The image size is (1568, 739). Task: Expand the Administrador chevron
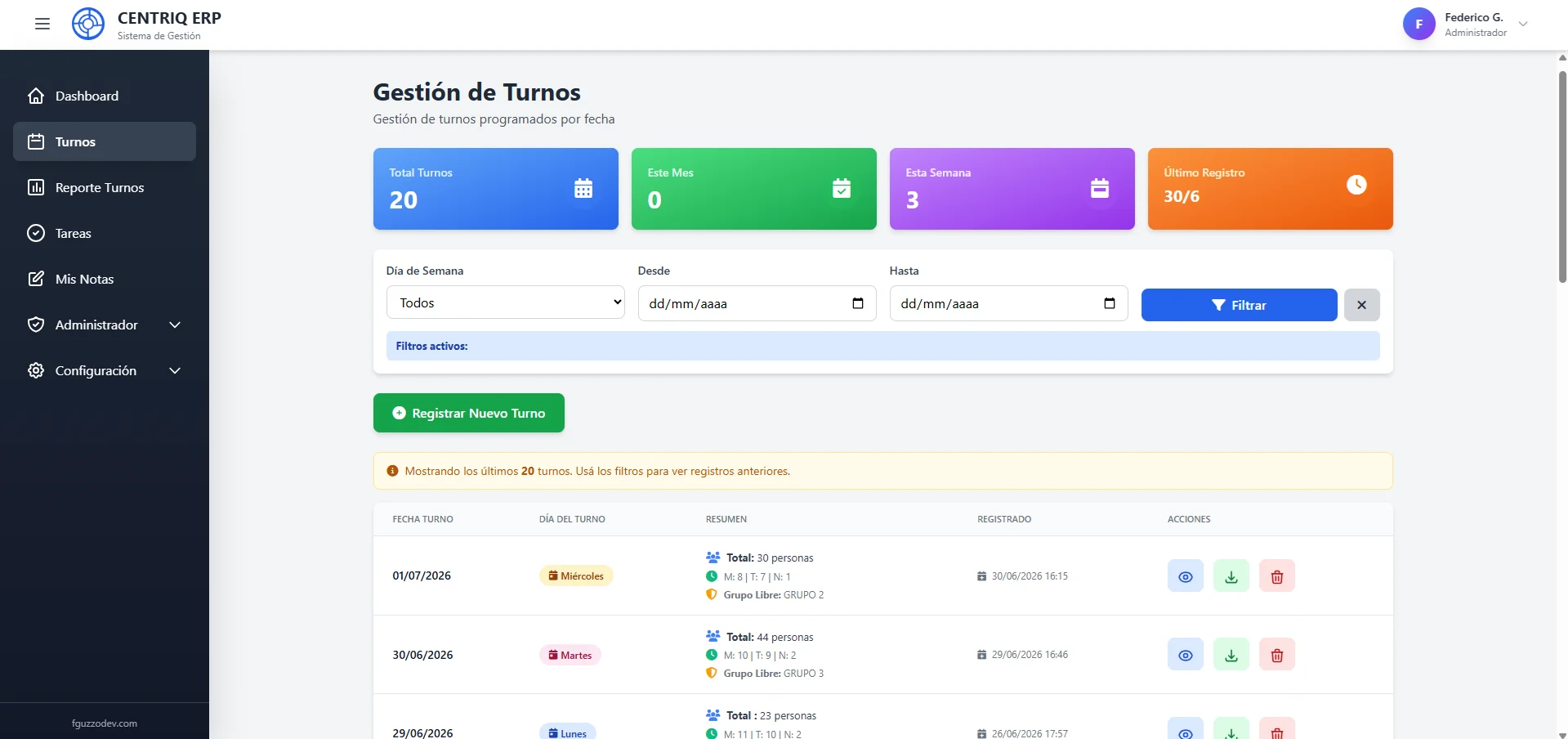click(175, 325)
